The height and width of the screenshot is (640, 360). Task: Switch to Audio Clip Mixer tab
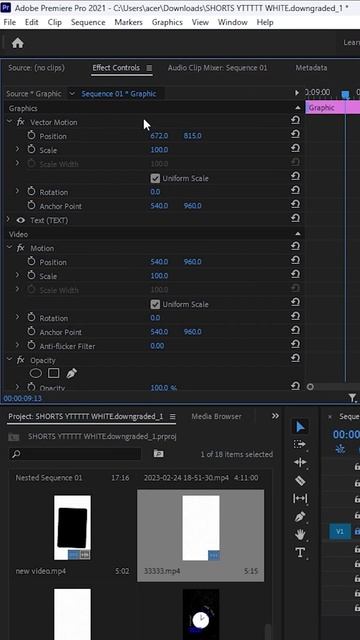tap(218, 68)
